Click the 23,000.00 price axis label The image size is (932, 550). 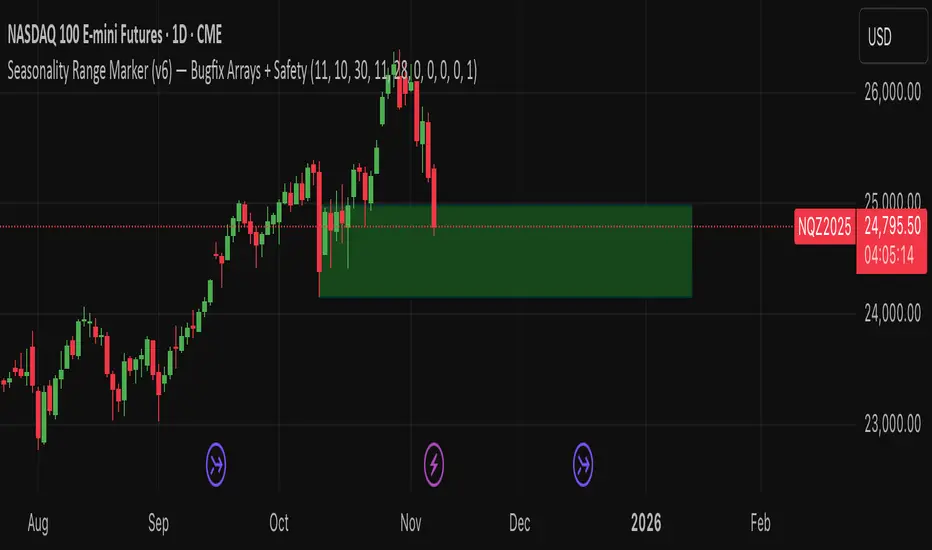[x=892, y=424]
